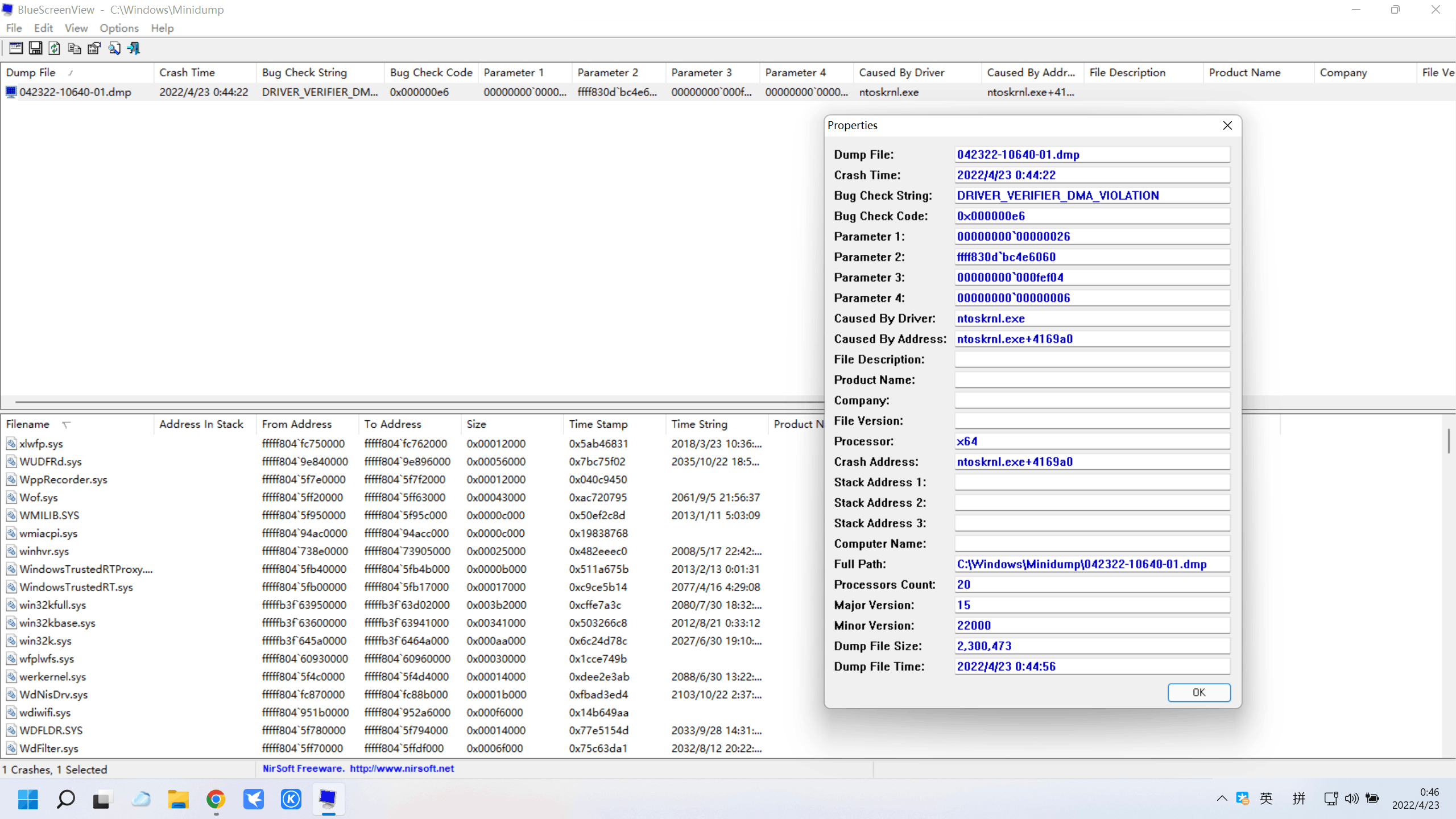Sort by the Dump File column header
The width and height of the screenshot is (1456, 819).
(x=31, y=73)
